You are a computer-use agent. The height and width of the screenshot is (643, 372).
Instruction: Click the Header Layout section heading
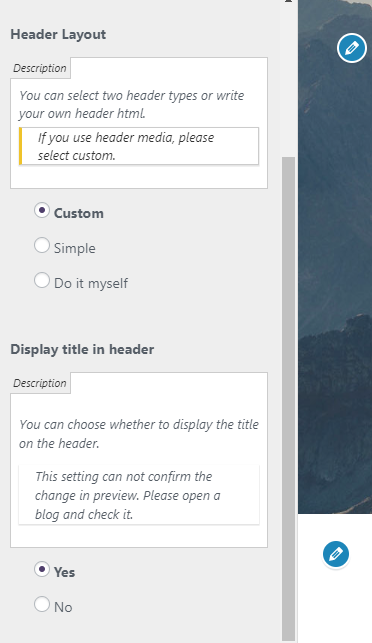pyautogui.click(x=58, y=34)
